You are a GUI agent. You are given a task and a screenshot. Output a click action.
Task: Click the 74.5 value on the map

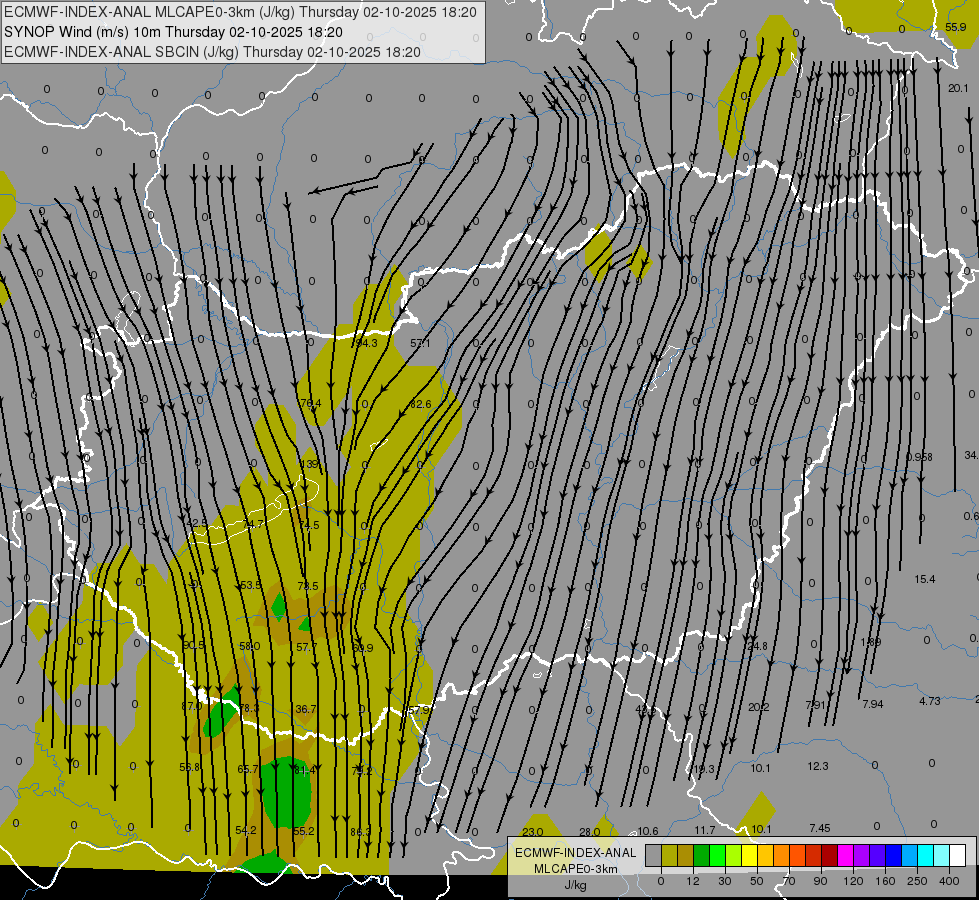(x=308, y=525)
